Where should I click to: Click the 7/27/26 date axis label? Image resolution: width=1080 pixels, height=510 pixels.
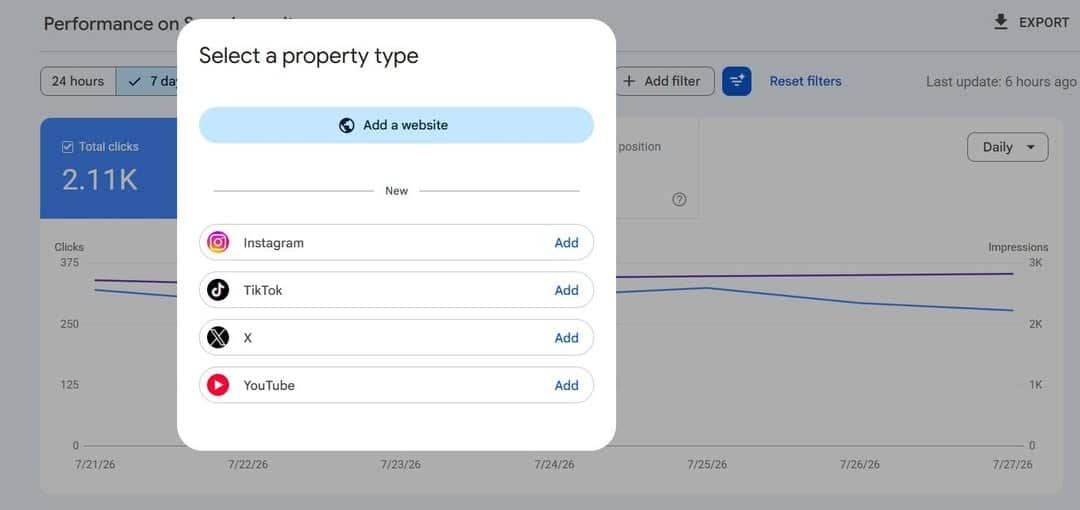click(x=1012, y=465)
